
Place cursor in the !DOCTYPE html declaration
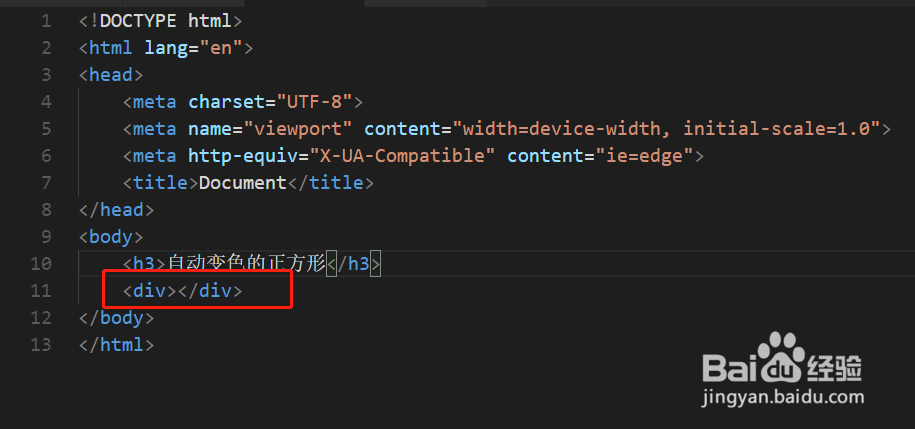click(160, 22)
